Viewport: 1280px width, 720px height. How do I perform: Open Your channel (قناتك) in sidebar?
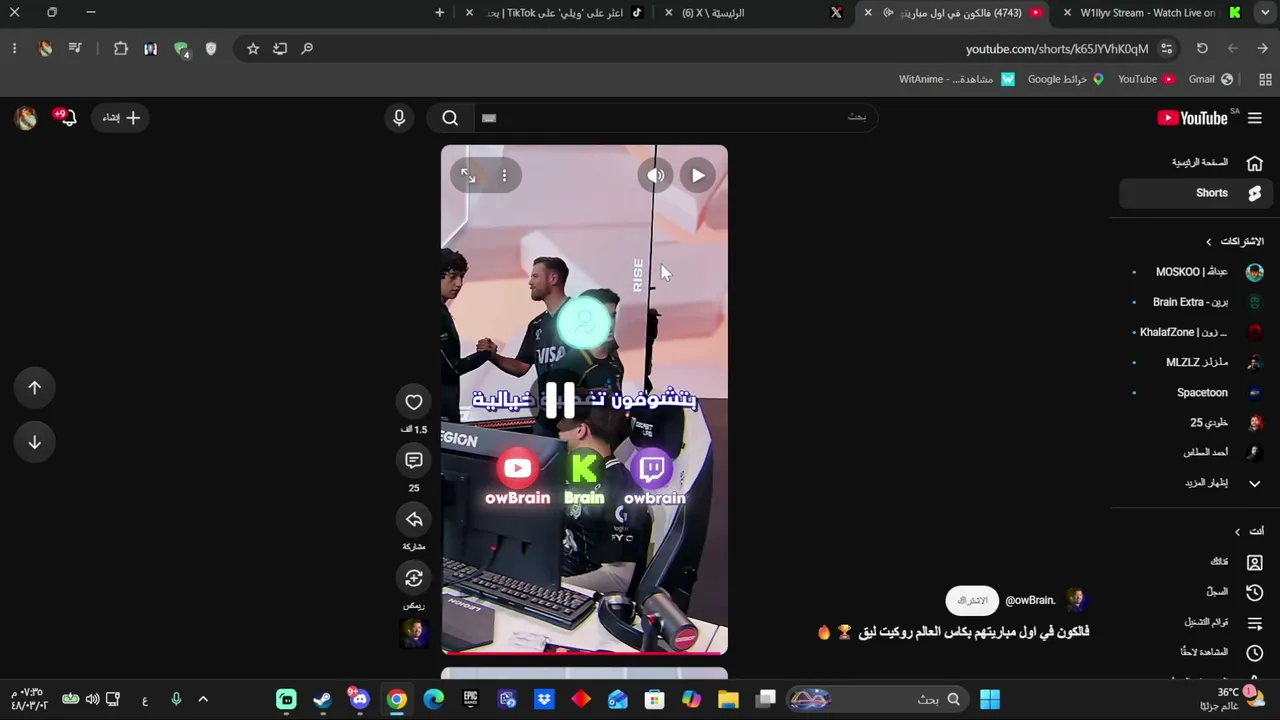click(1194, 563)
